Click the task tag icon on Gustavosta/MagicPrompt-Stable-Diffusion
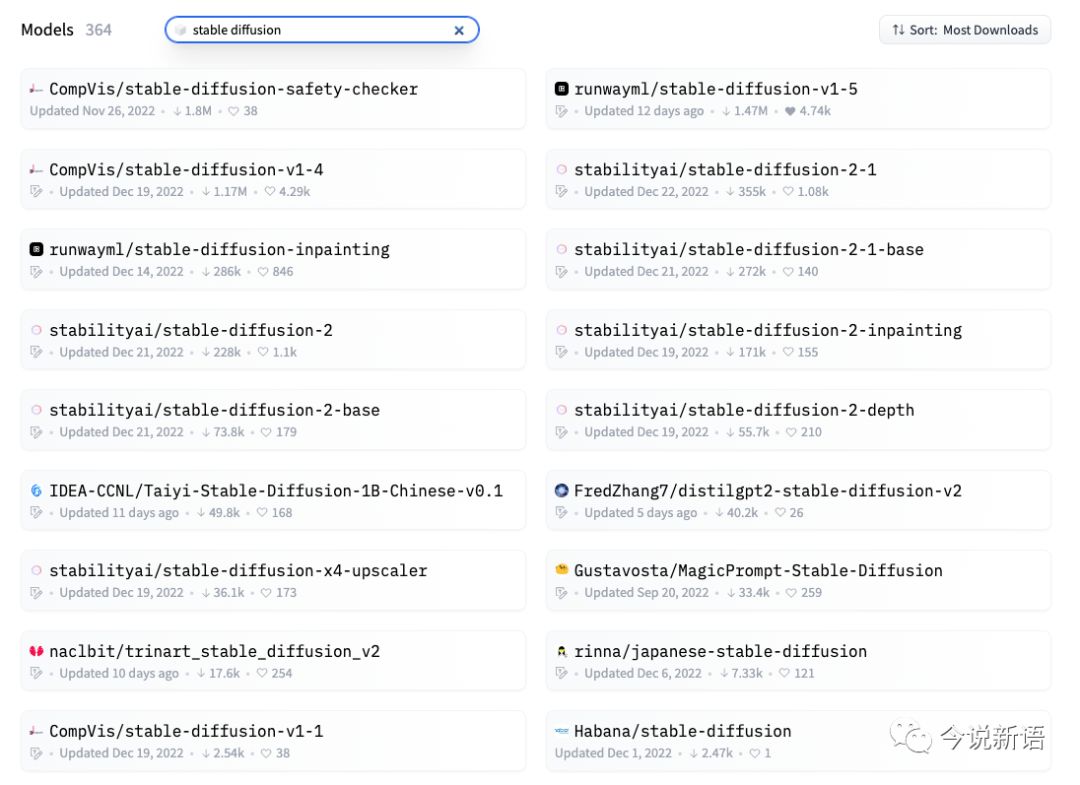1080x785 pixels. (x=562, y=593)
